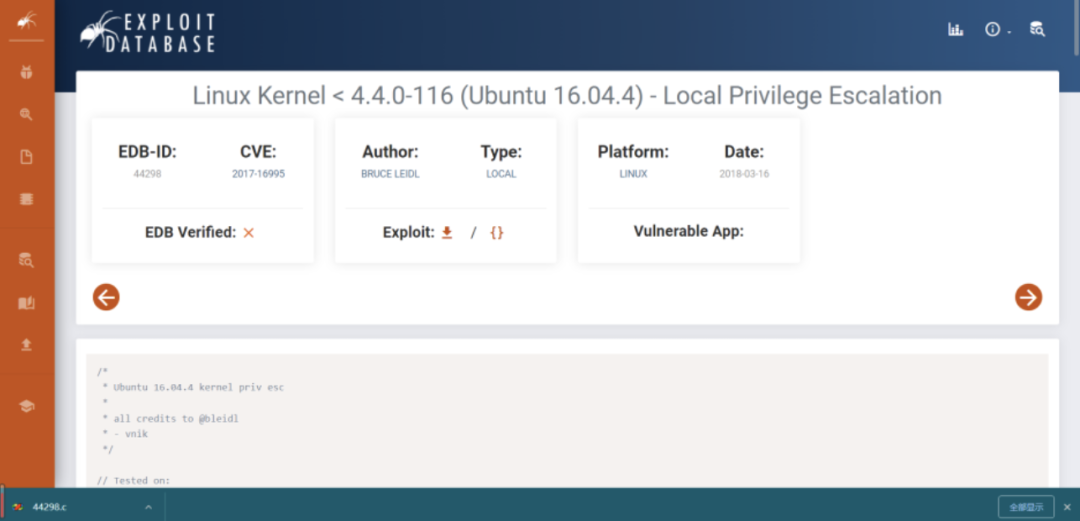Click the '// Tested on:' code comment
Viewport: 1080px width, 521px height.
pyautogui.click(x=133, y=480)
